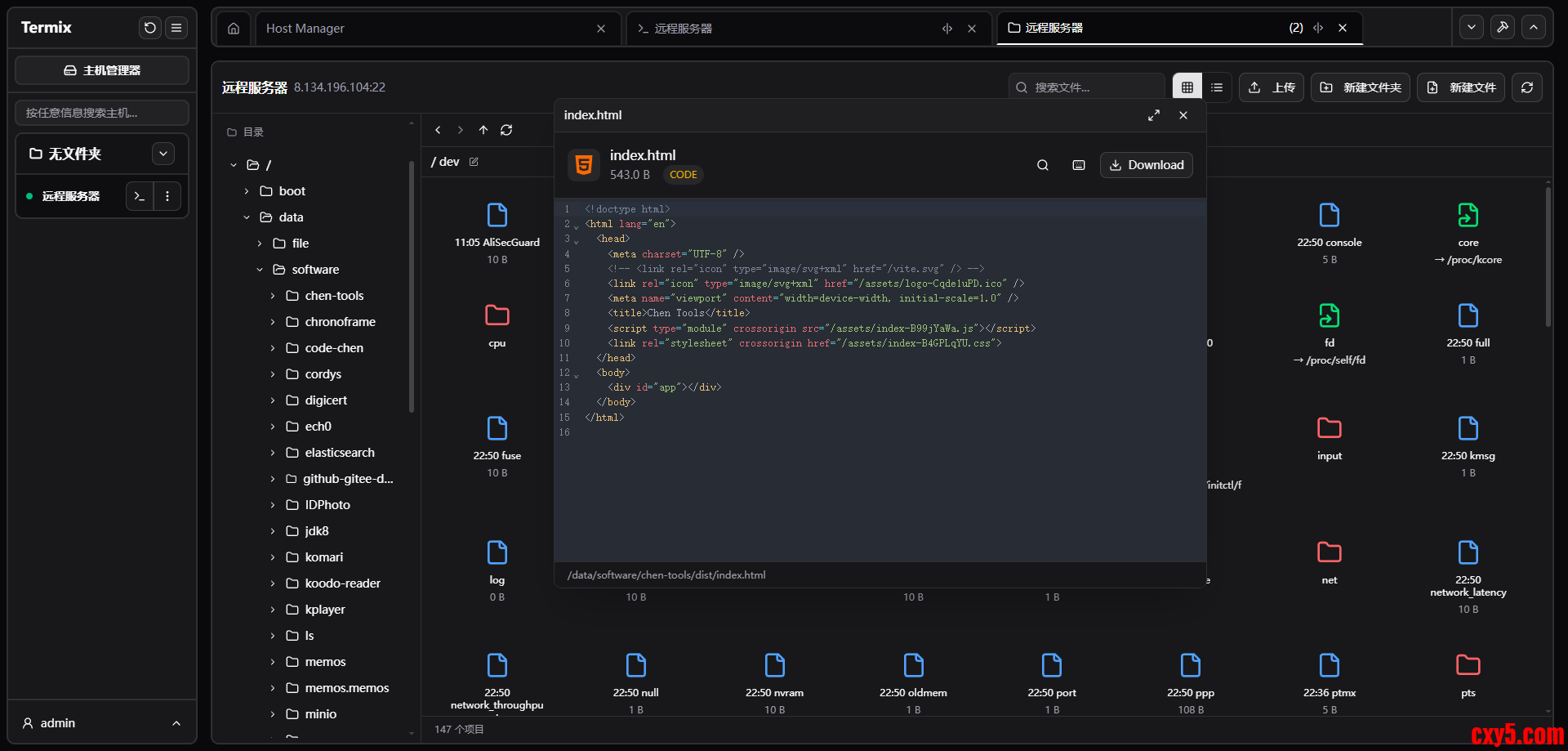1568x751 pixels.
Task: Click search icon in index.html preview
Action: [1043, 165]
